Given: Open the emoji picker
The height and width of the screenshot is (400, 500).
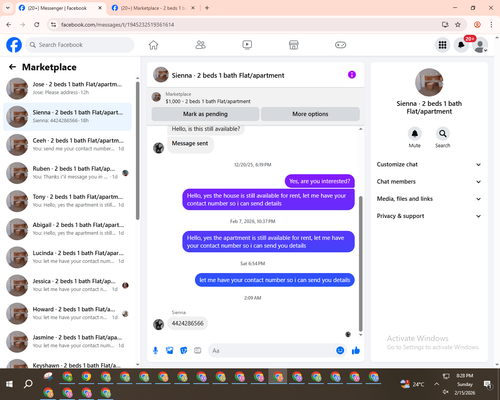Looking at the screenshot, I should tap(340, 350).
